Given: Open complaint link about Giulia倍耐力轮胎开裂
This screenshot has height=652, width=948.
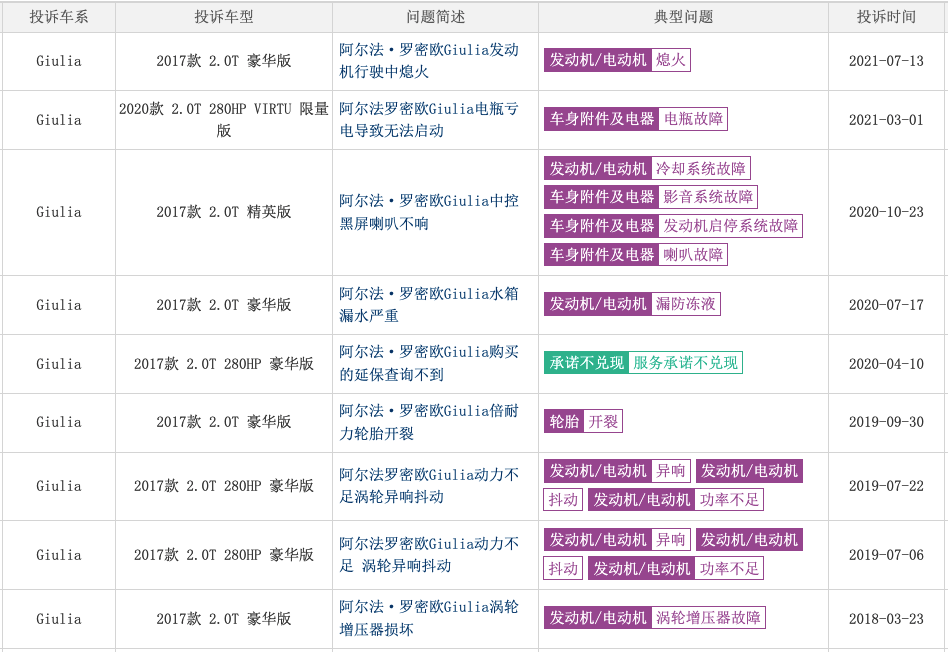Looking at the screenshot, I should coord(429,422).
